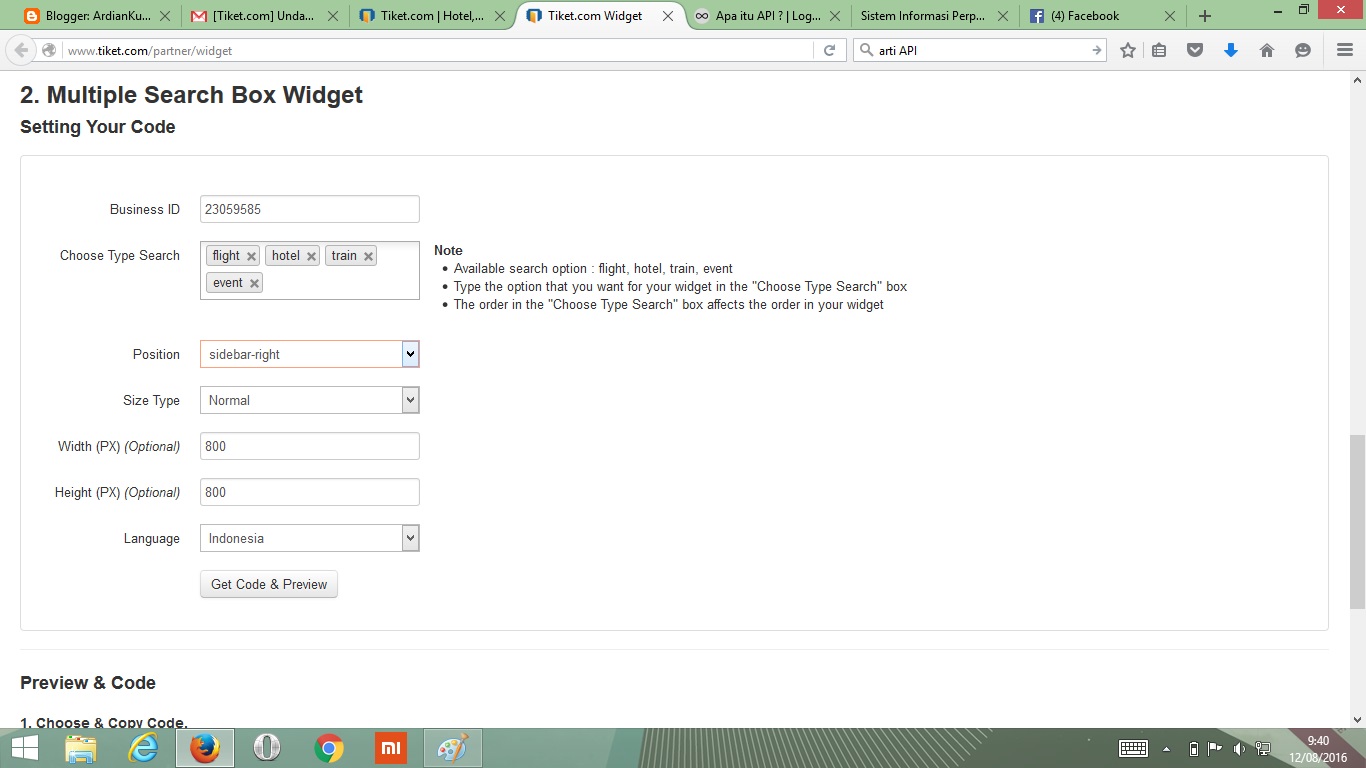1366x768 pixels.
Task: Switch to the Tiket.com | Hotel tab
Action: pos(432,16)
